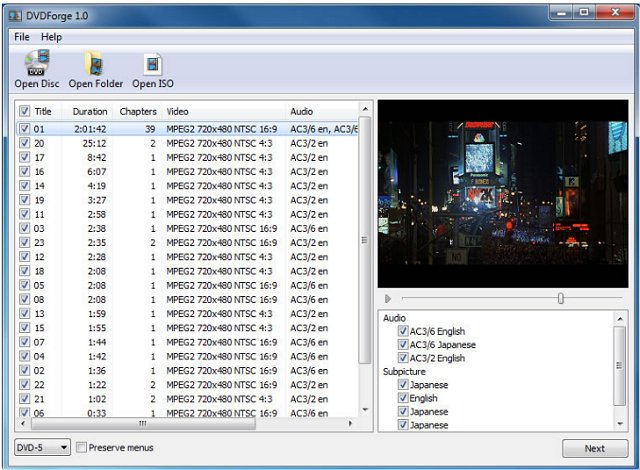The width and height of the screenshot is (640, 470).
Task: Sort list by the Chapters column header
Action: pyautogui.click(x=138, y=111)
